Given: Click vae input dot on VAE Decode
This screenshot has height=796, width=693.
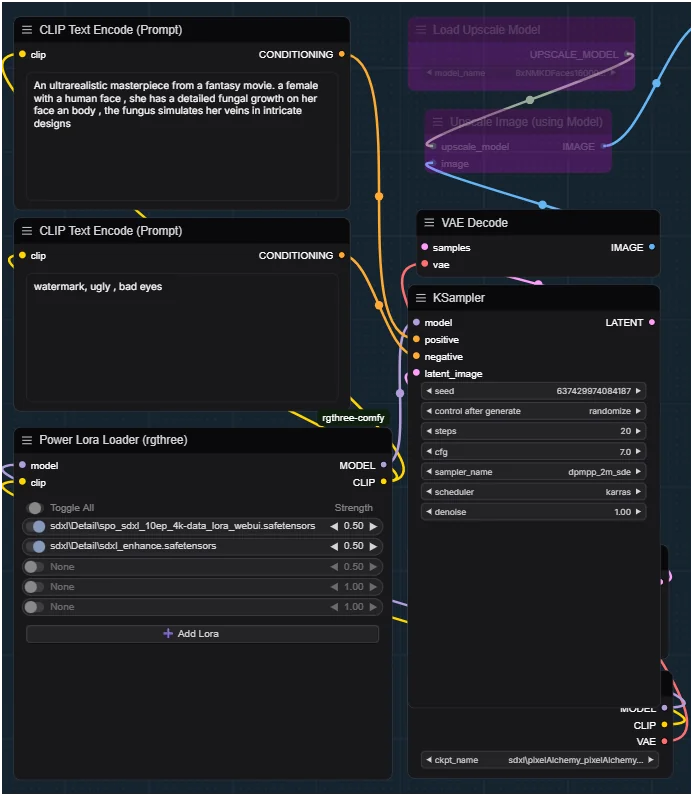Looking at the screenshot, I should pos(424,264).
